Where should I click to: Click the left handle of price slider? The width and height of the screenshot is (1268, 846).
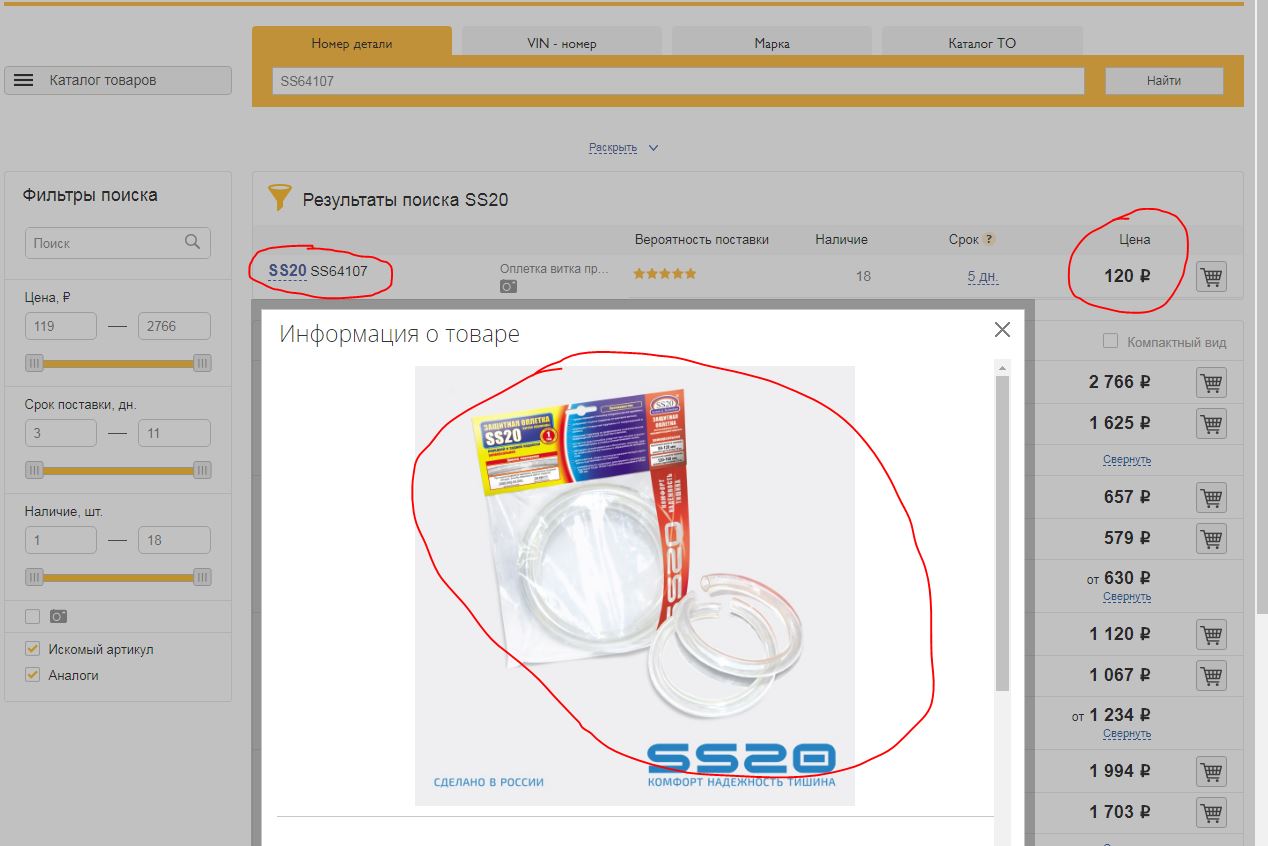pos(35,363)
